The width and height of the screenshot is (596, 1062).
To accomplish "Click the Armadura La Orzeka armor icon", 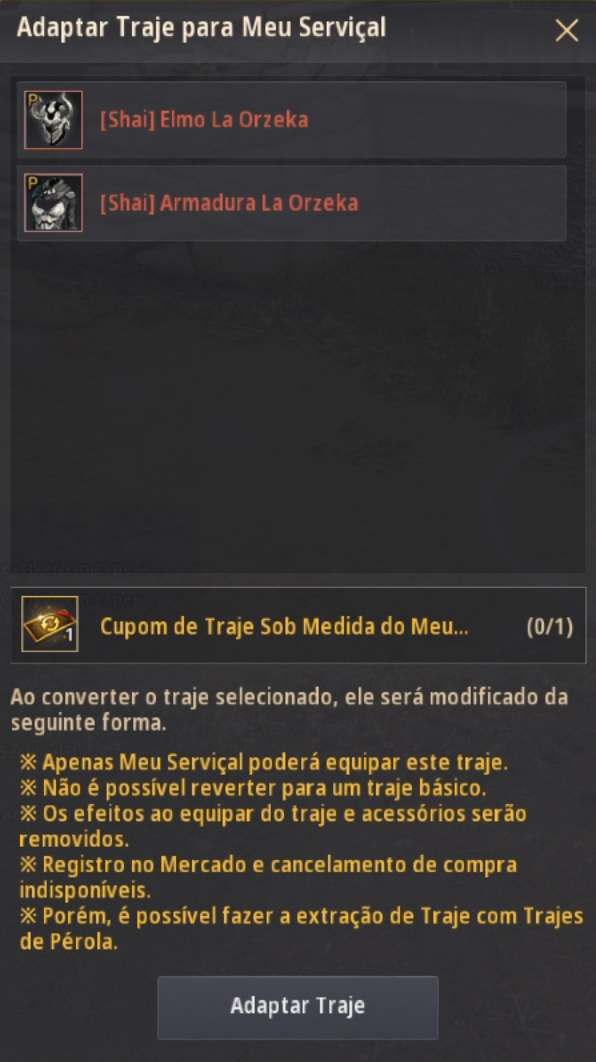I will pos(54,203).
